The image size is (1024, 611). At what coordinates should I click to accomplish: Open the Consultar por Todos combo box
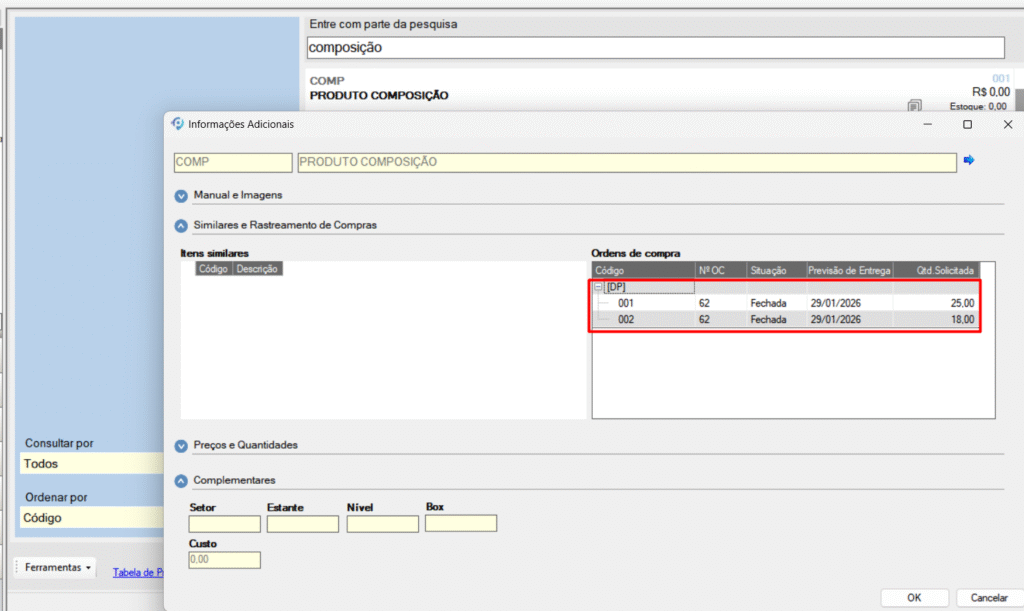tap(92, 464)
